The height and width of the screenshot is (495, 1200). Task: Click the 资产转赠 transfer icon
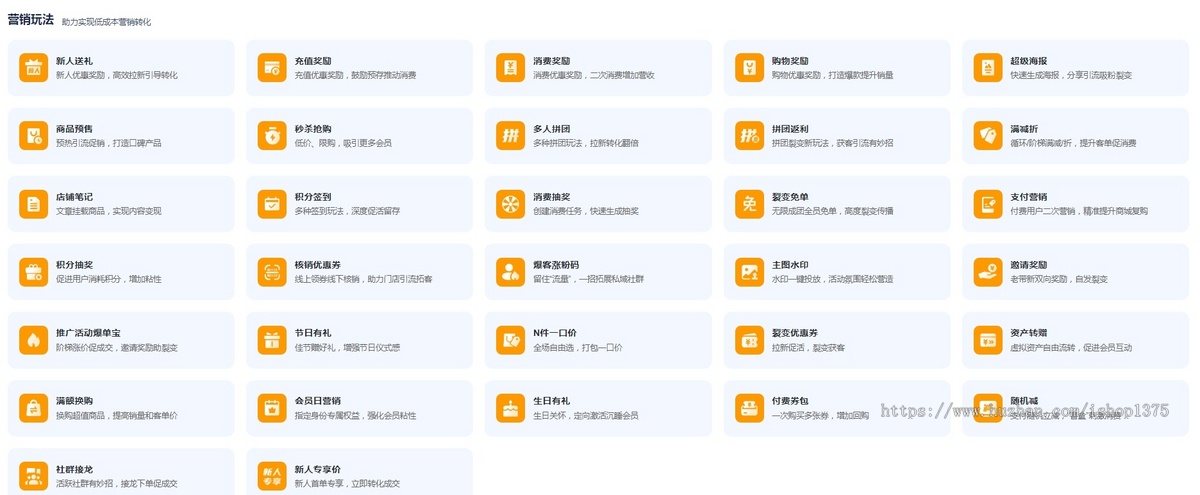coord(989,340)
